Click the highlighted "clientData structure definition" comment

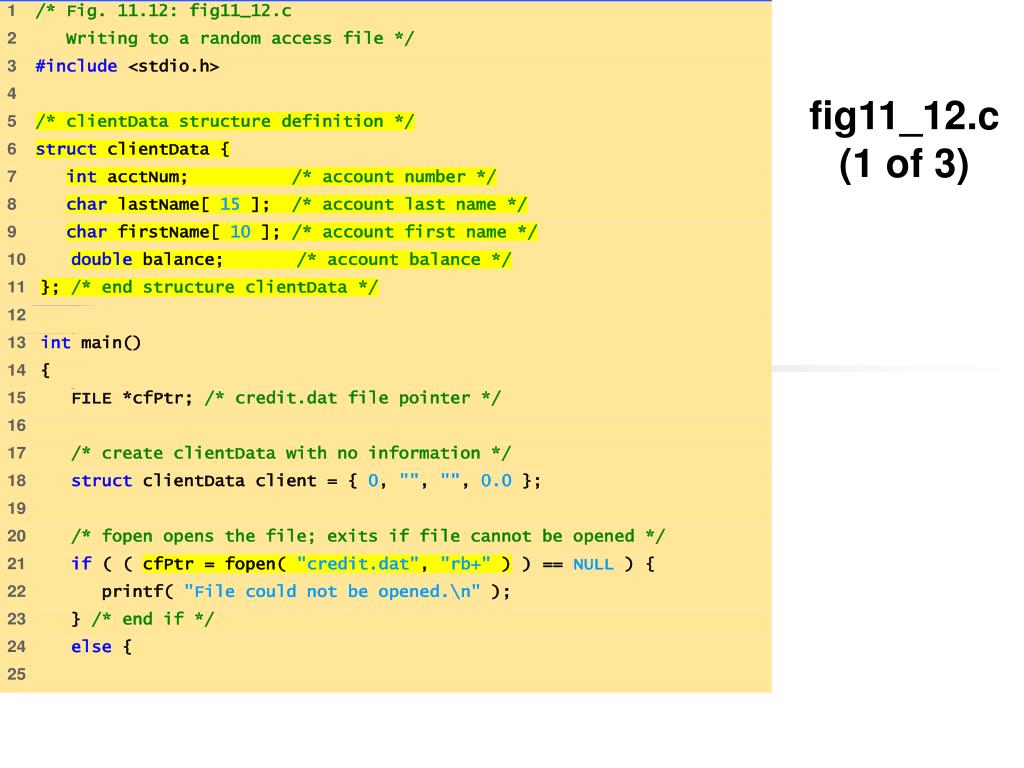[x=225, y=121]
